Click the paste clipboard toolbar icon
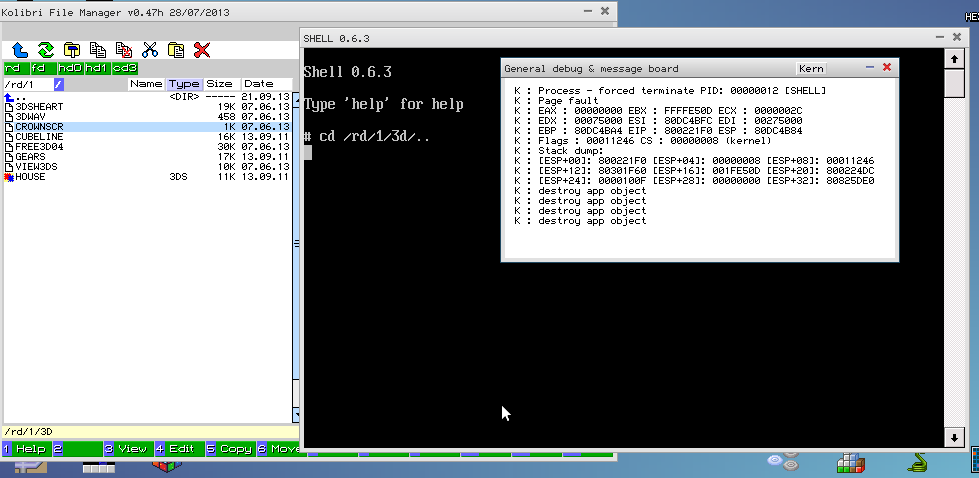This screenshot has height=478, width=979. coord(176,49)
